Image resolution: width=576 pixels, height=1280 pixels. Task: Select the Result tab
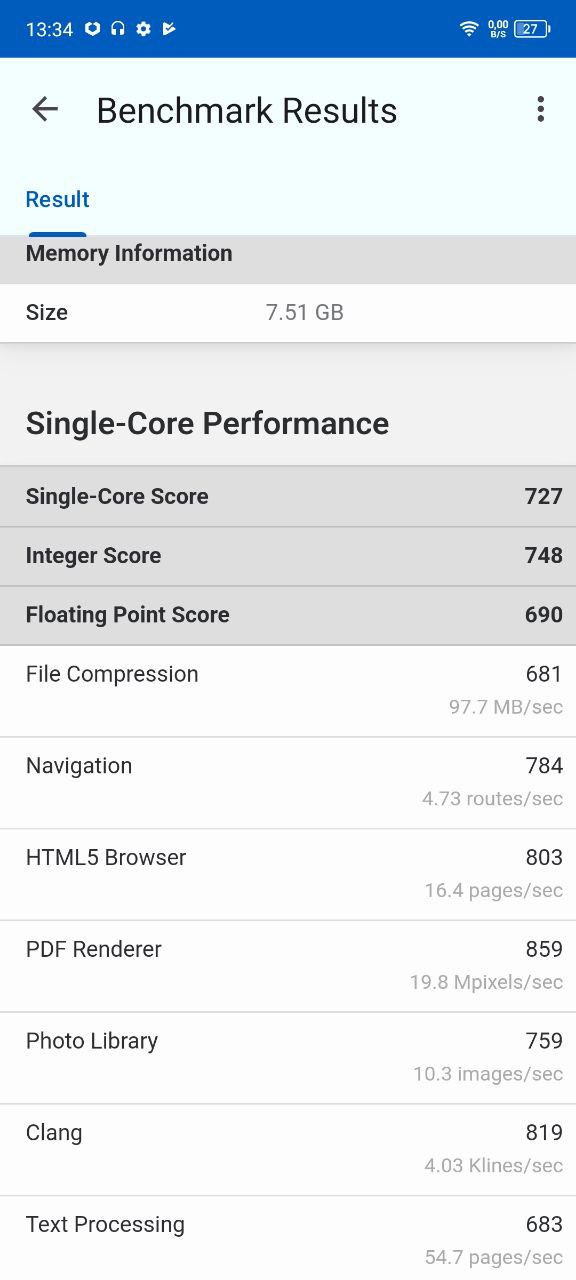pos(57,199)
